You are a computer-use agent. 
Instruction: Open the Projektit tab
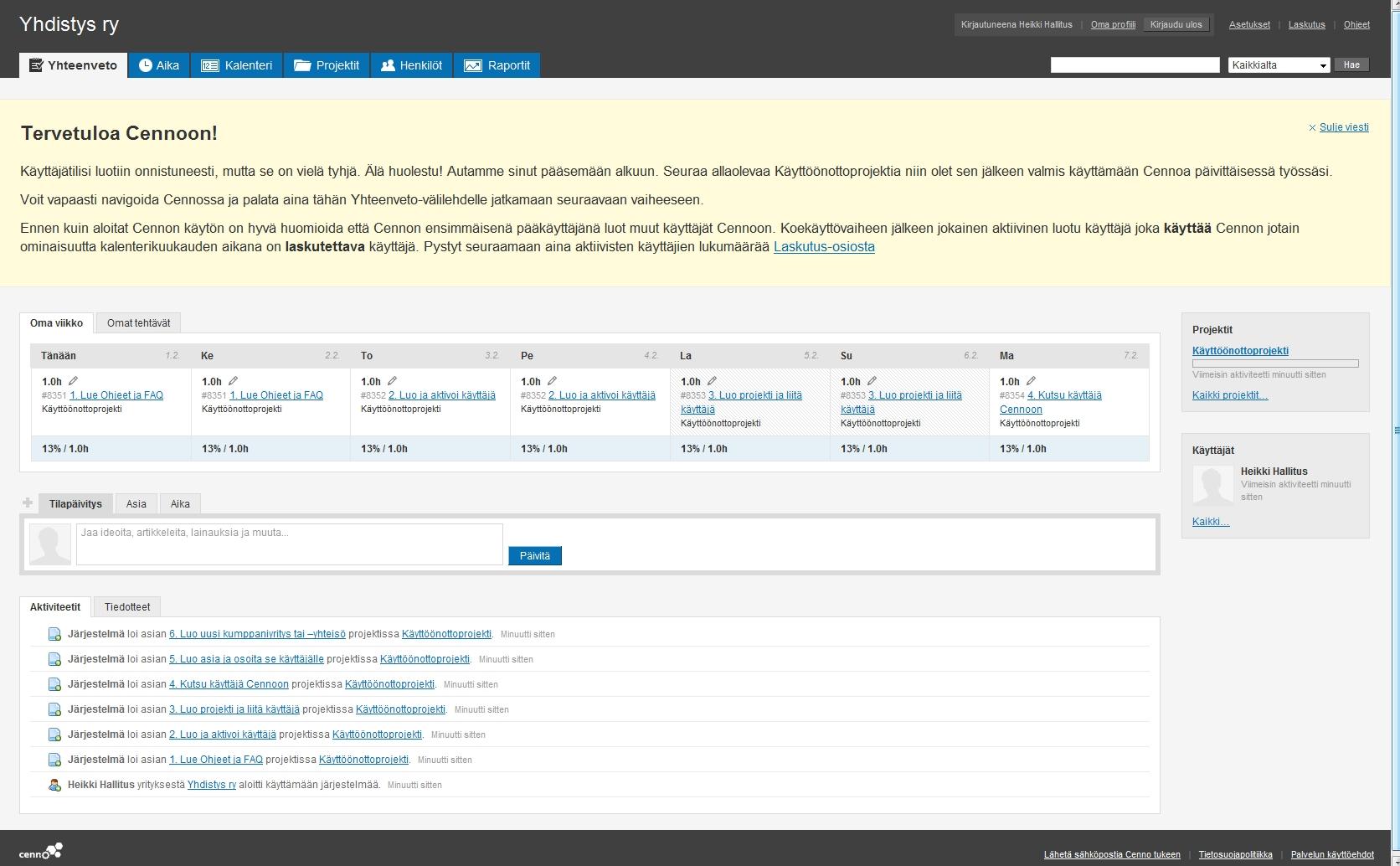(x=327, y=65)
